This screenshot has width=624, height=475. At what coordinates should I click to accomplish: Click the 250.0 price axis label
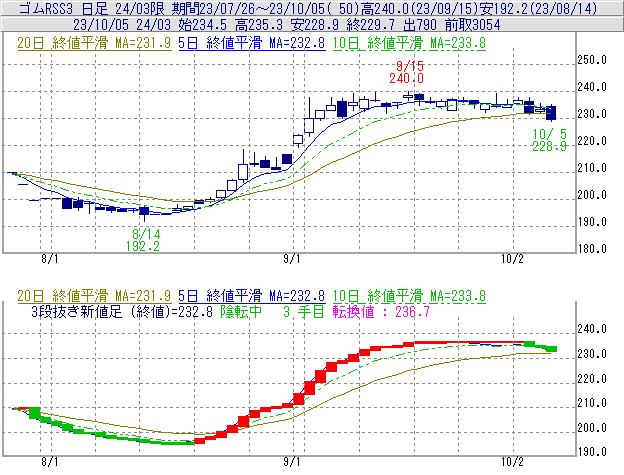pyautogui.click(x=592, y=60)
